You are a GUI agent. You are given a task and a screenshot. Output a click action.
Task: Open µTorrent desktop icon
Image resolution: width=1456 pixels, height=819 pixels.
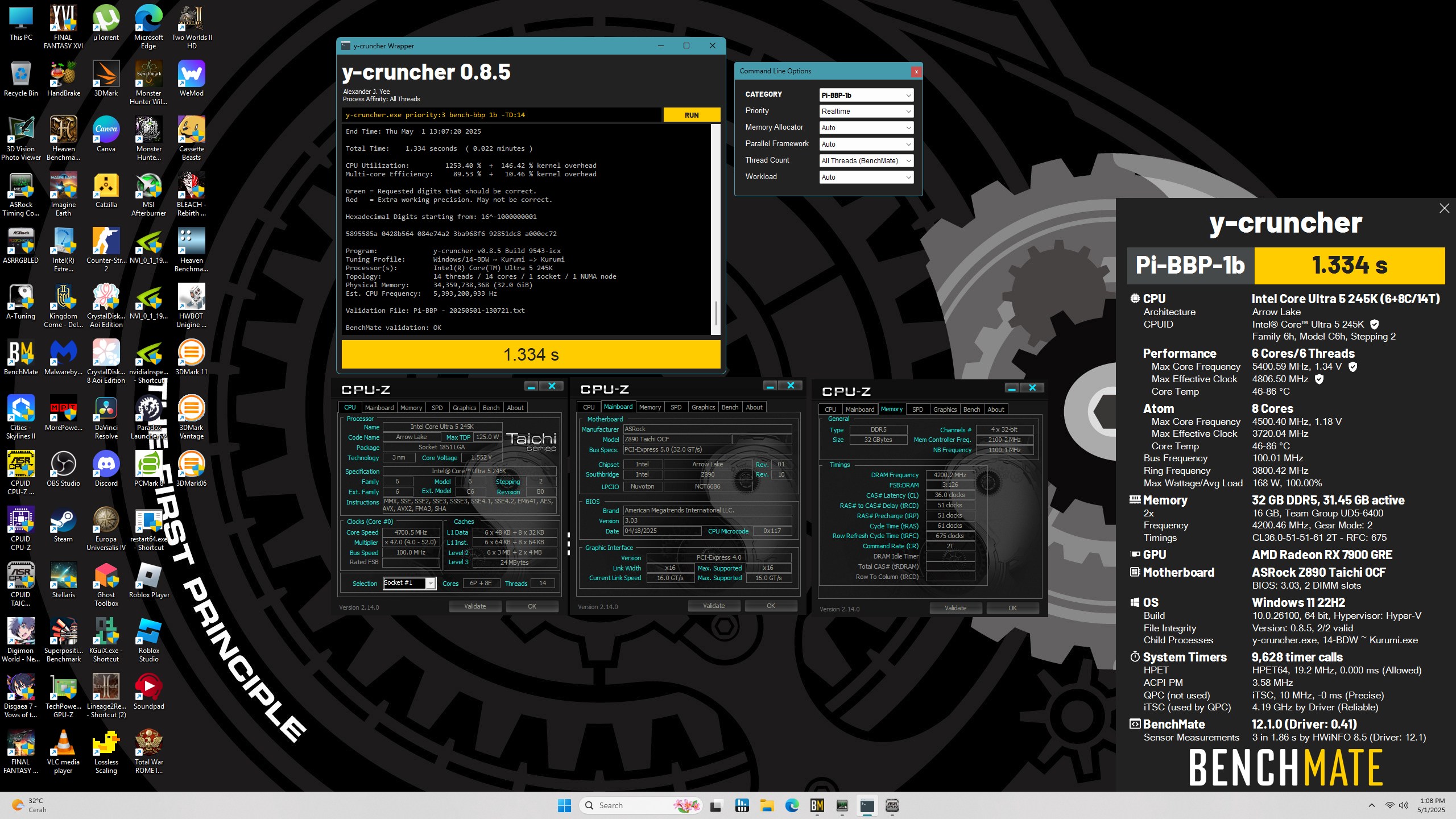106,23
